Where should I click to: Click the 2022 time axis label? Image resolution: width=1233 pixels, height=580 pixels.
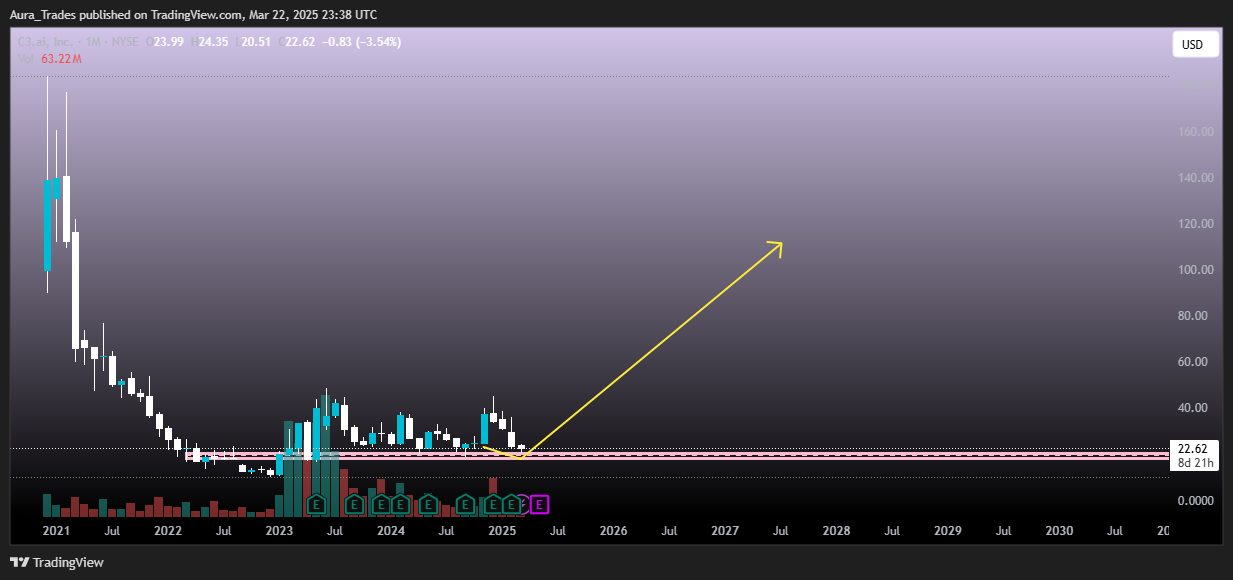[x=168, y=531]
